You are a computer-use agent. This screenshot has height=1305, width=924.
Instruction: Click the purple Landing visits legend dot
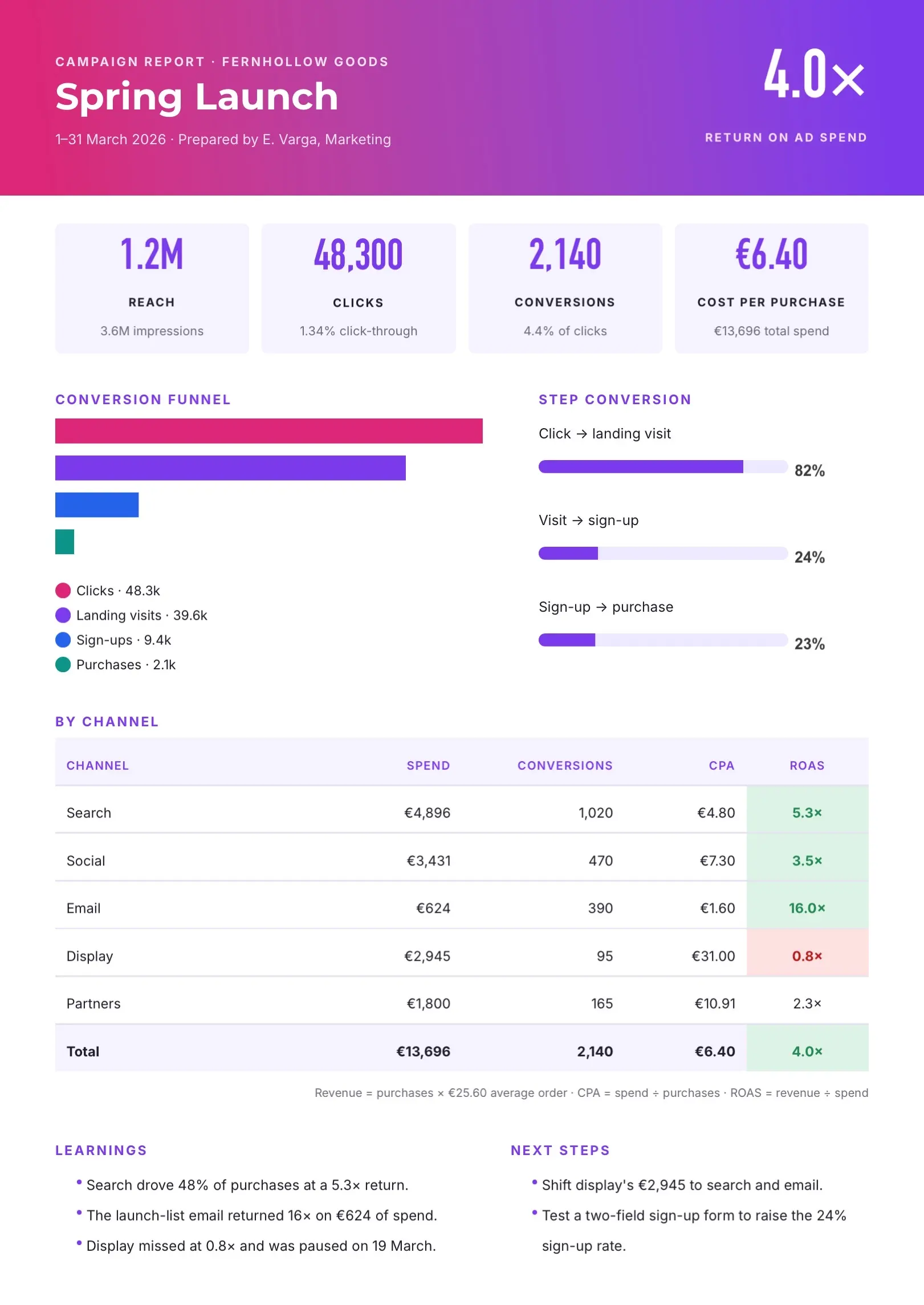pos(63,615)
